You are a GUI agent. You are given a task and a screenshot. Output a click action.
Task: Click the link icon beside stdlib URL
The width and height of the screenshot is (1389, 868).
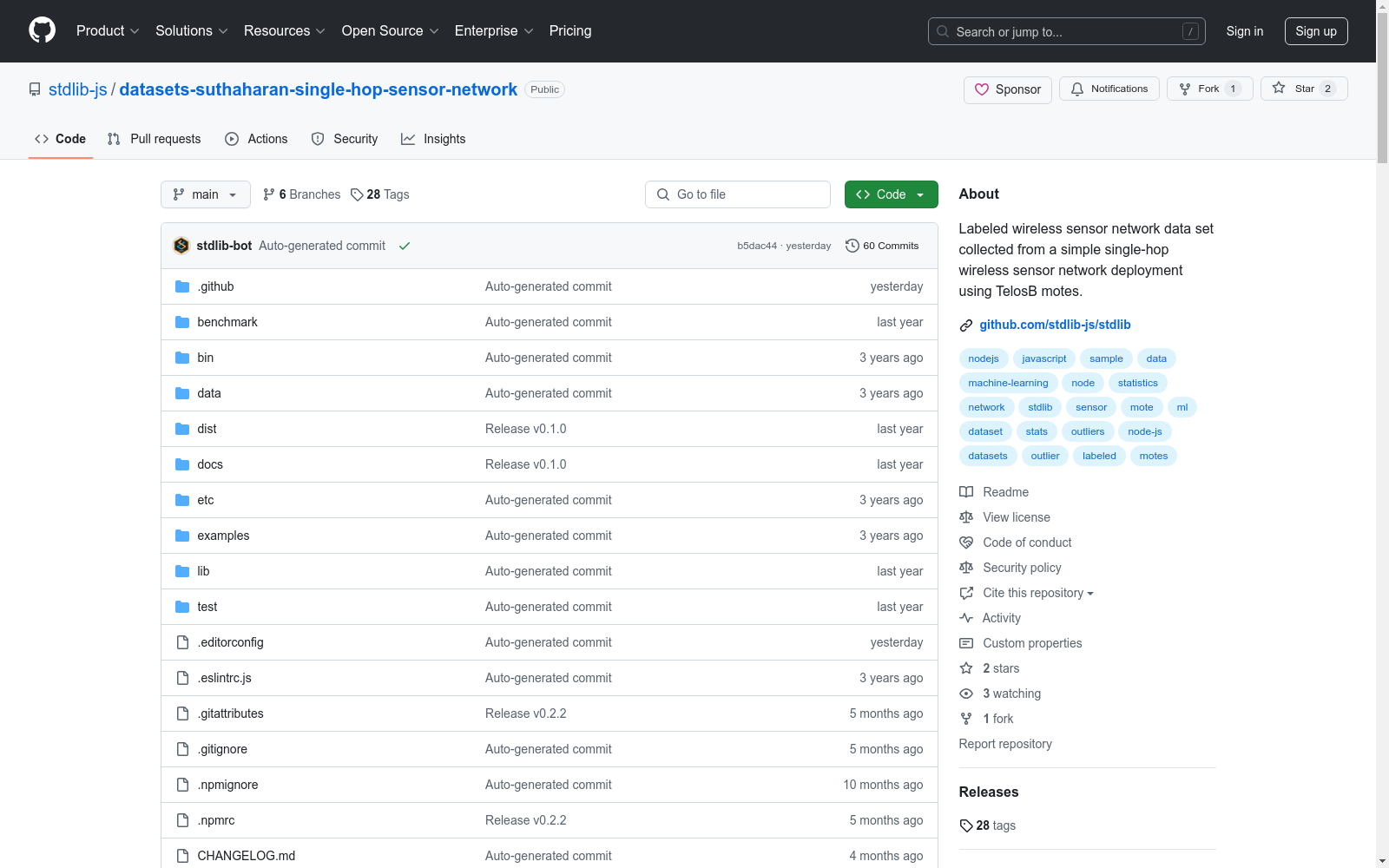[966, 325]
